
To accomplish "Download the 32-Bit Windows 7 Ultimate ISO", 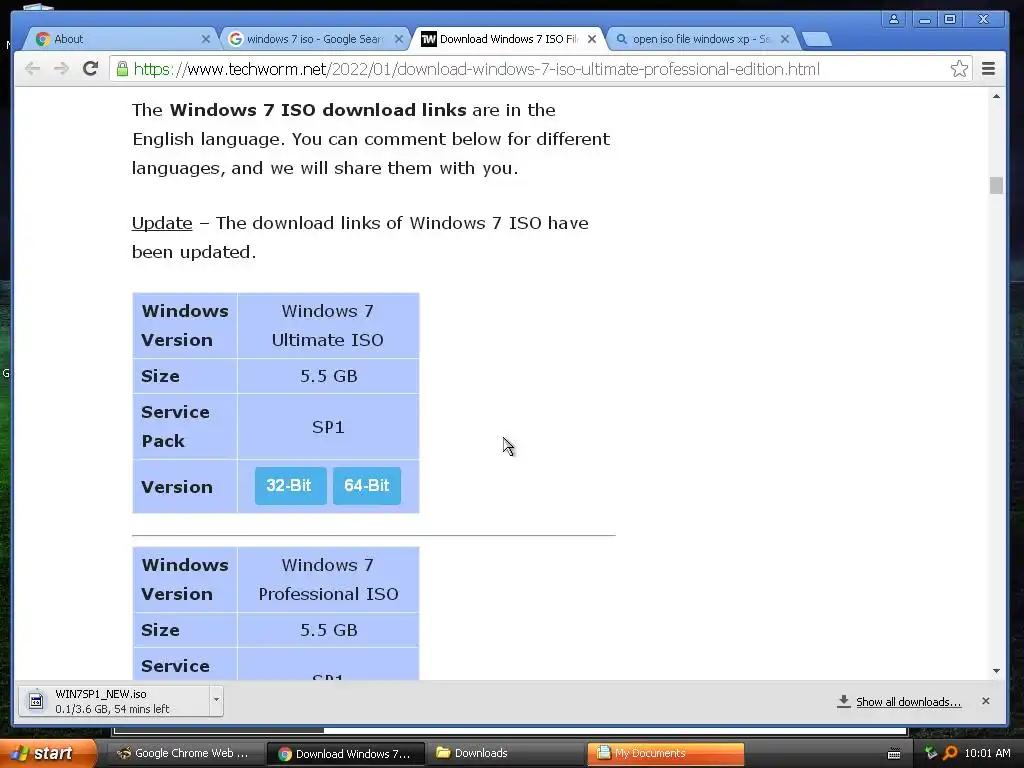I will coord(290,485).
